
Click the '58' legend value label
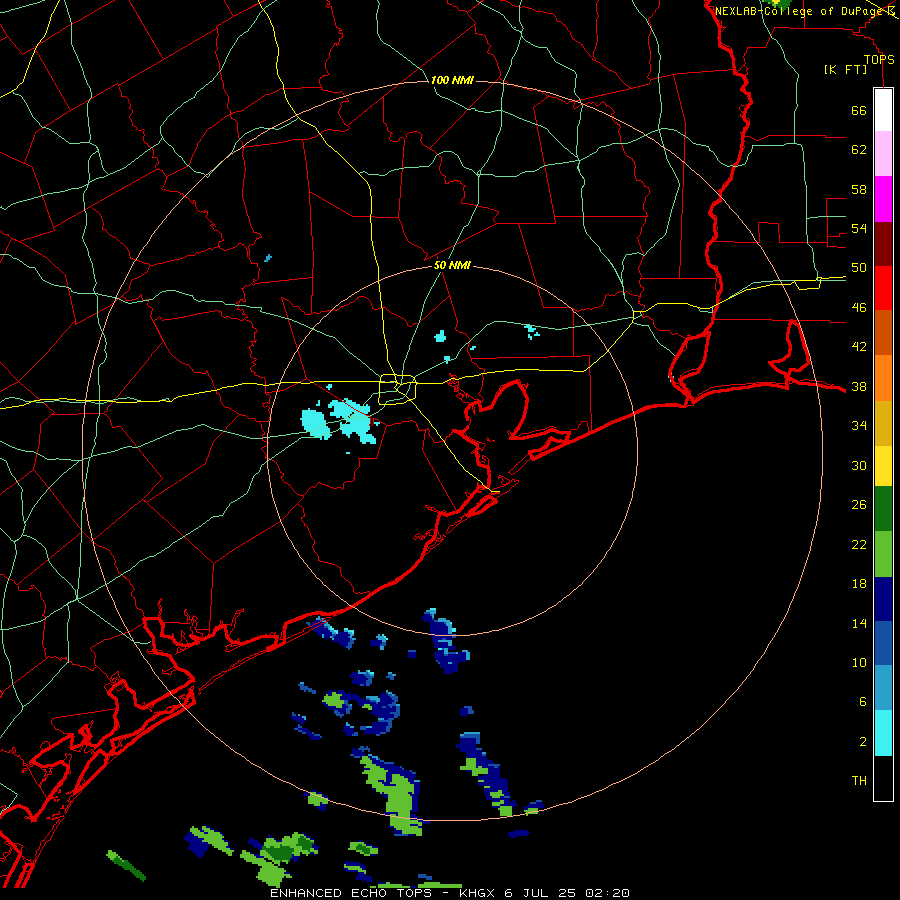coord(859,189)
